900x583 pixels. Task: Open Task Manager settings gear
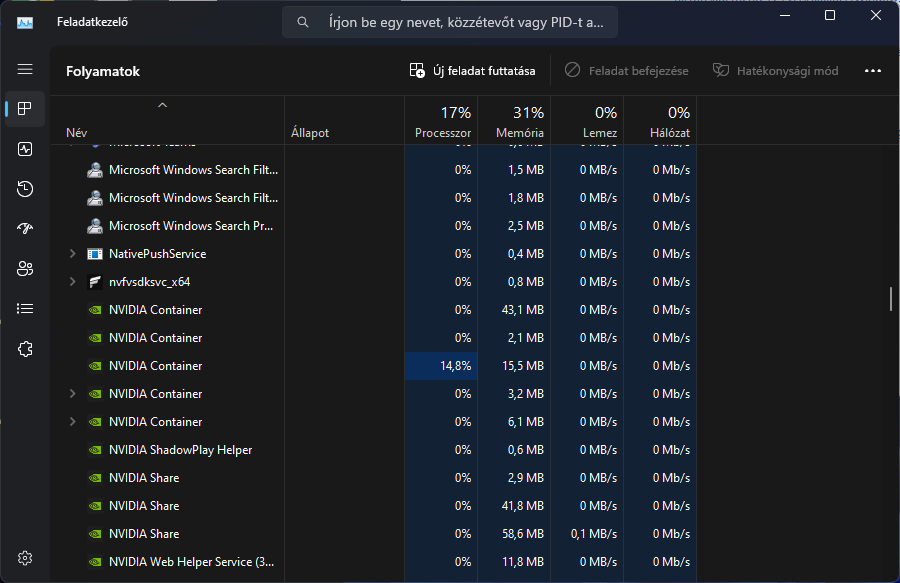pyautogui.click(x=25, y=558)
